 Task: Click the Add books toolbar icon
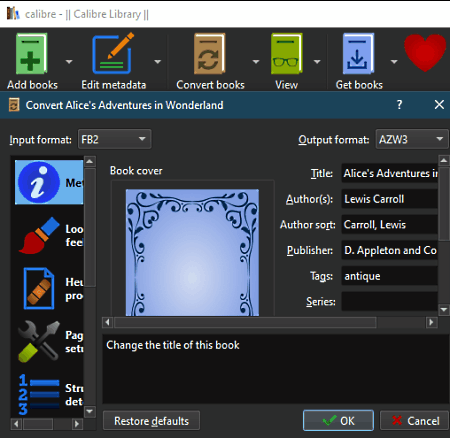click(x=32, y=54)
